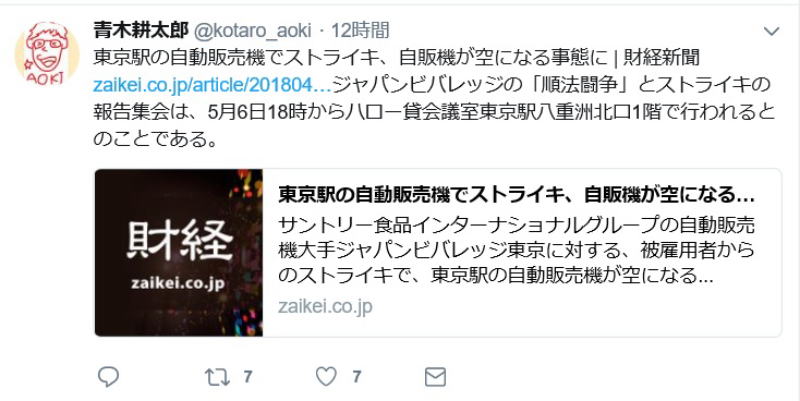The height and width of the screenshot is (401, 800).
Task: Click the reply speech bubble icon
Action: (x=108, y=377)
